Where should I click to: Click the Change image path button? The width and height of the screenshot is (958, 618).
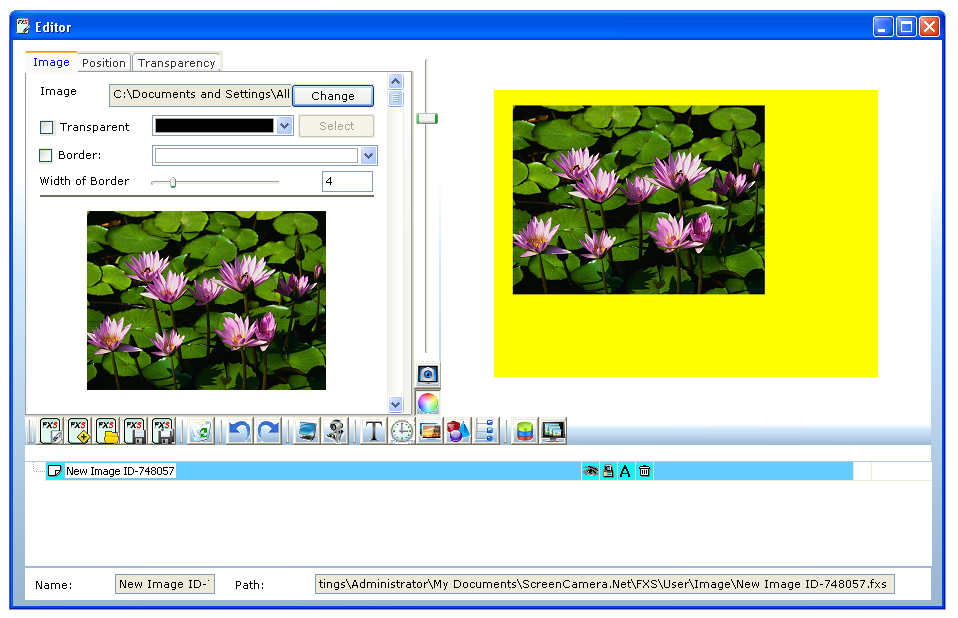coord(333,96)
